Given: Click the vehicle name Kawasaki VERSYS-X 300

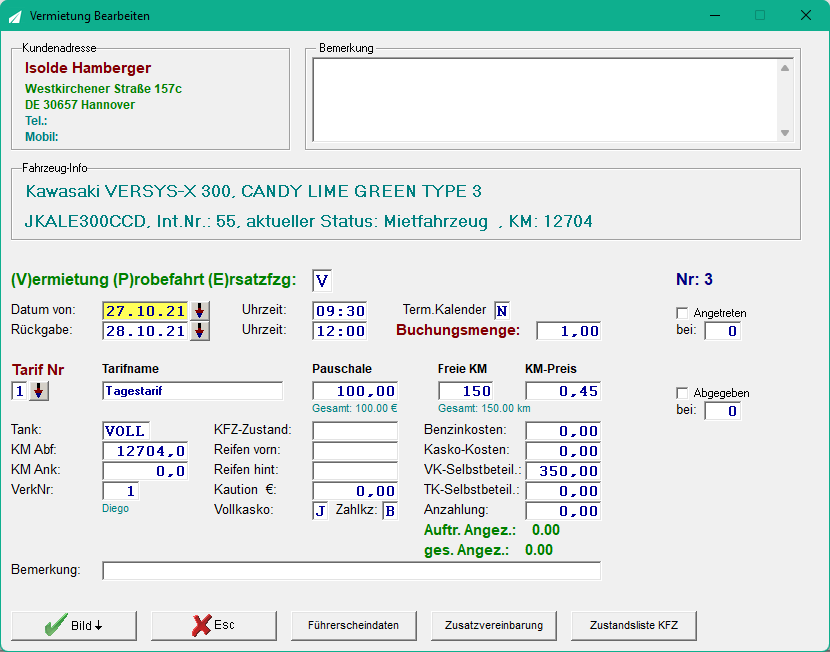Looking at the screenshot, I should coord(128,191).
